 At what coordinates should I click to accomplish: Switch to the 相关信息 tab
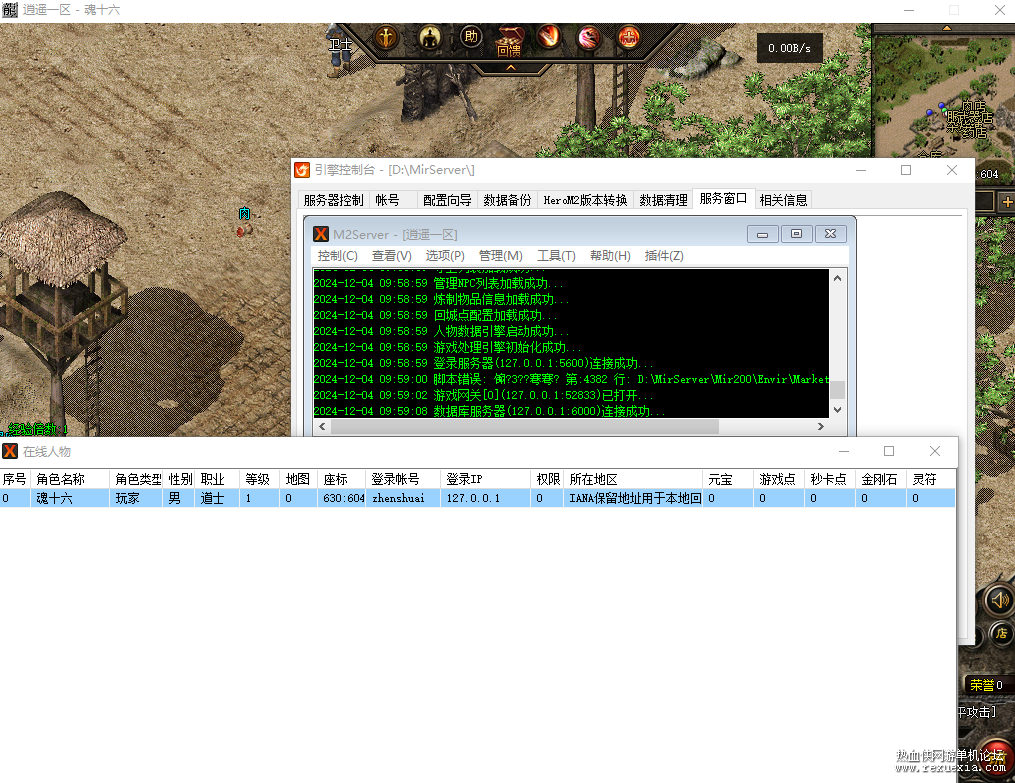point(783,200)
